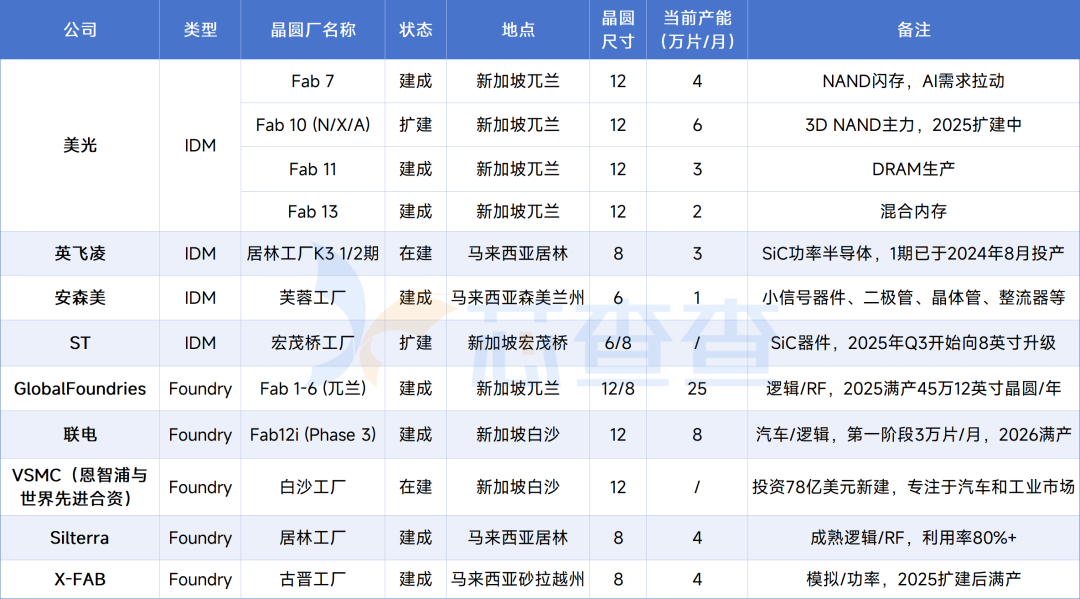
Task: Click the 状态 column header
Action: click(x=415, y=30)
